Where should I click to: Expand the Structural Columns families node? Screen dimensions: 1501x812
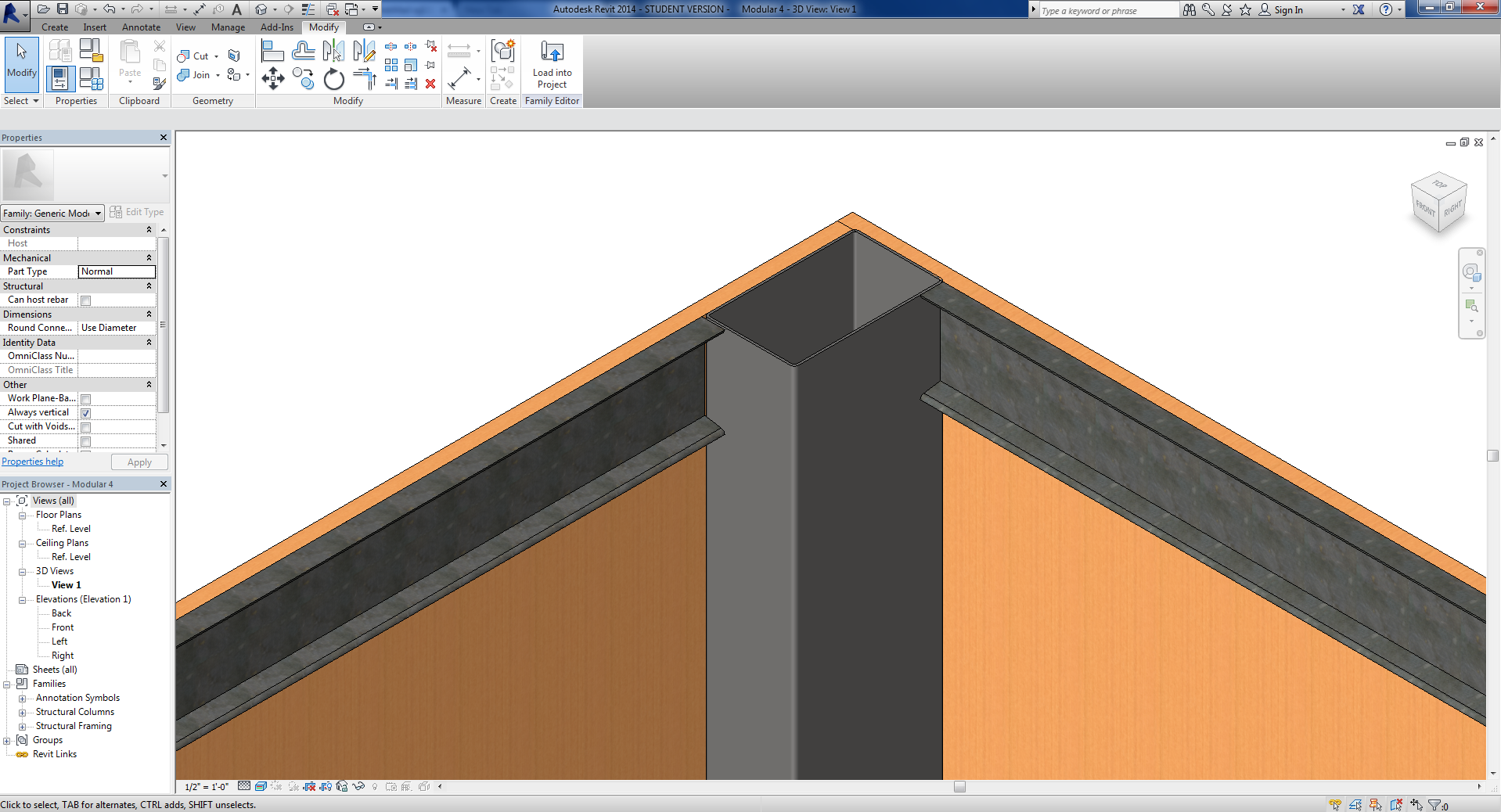tap(22, 712)
